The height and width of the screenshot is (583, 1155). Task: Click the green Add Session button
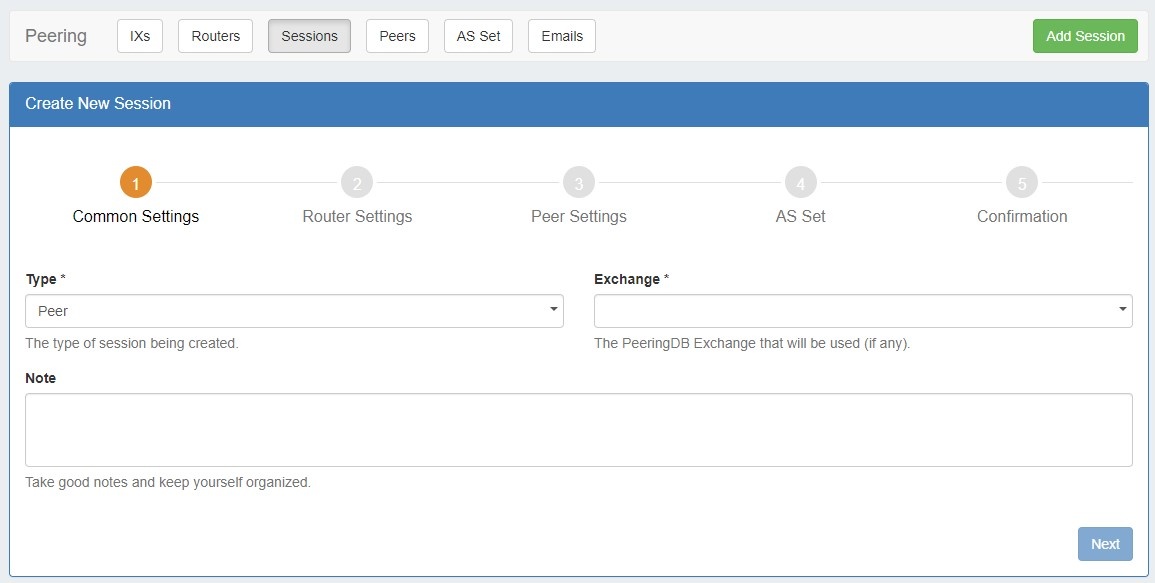coord(1085,36)
